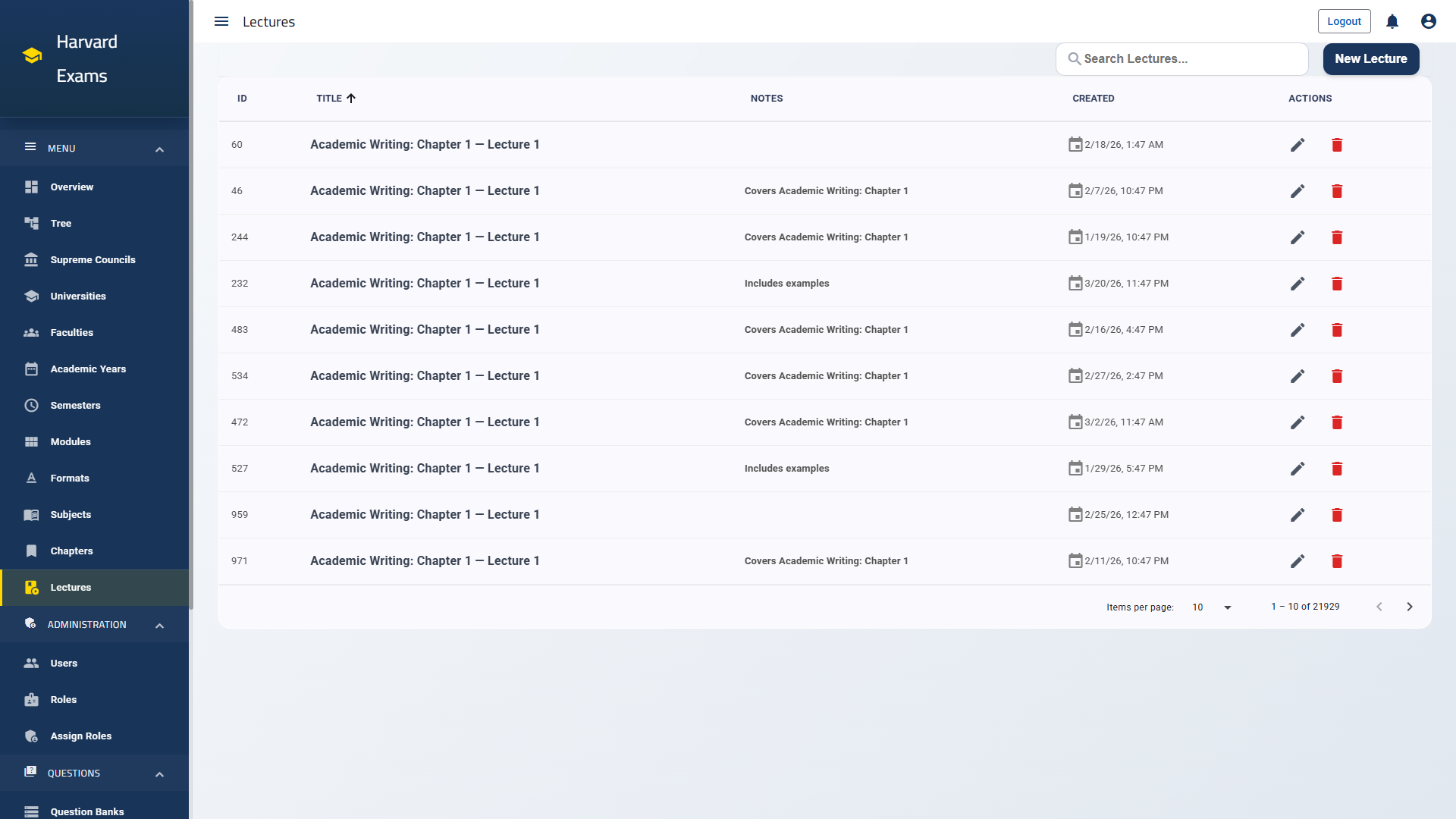This screenshot has height=819, width=1456.
Task: Collapse the MENU section in the sidebar
Action: [x=159, y=149]
